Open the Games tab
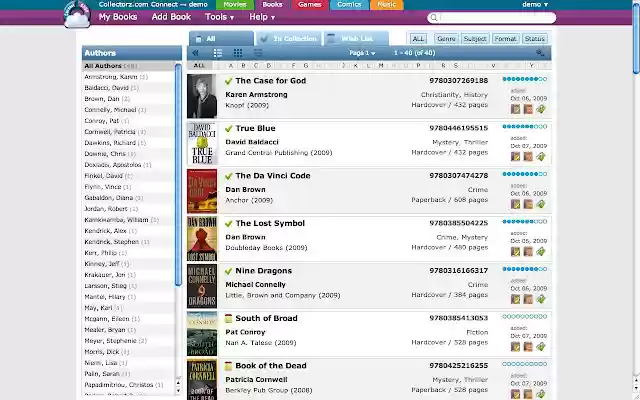 click(309, 4)
